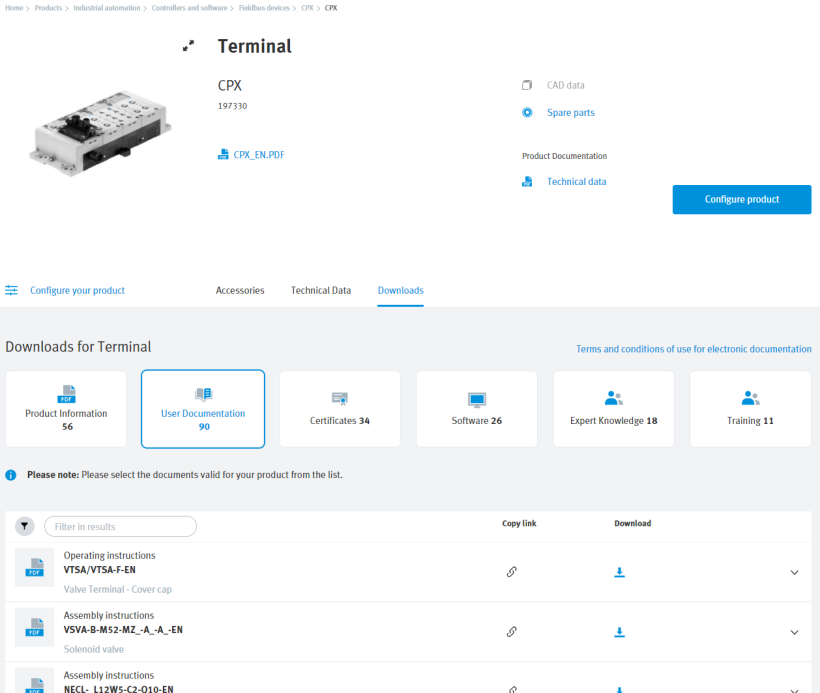Click the Spare parts gear icon

pos(527,112)
